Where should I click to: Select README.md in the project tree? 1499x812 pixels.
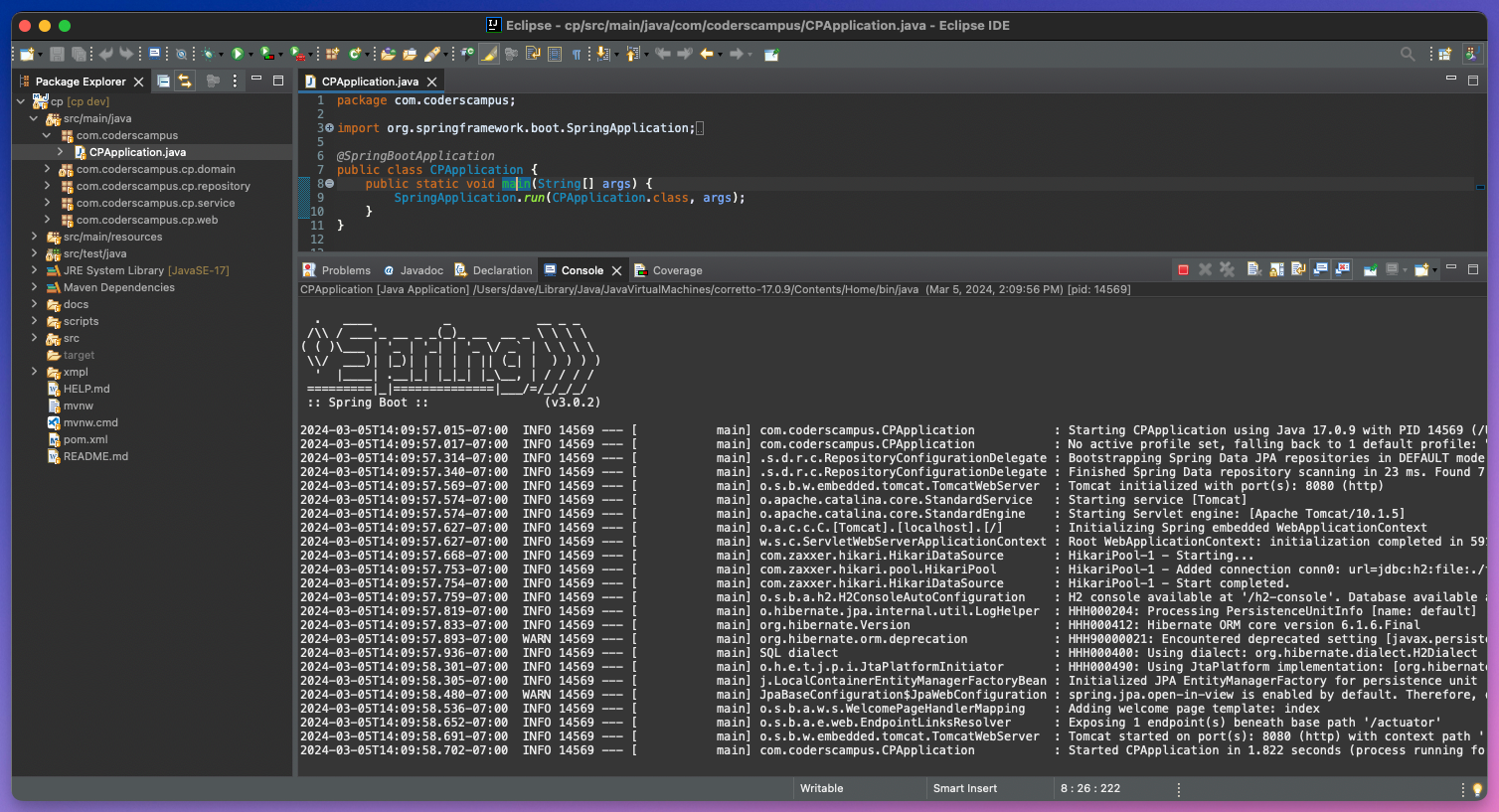pos(95,456)
